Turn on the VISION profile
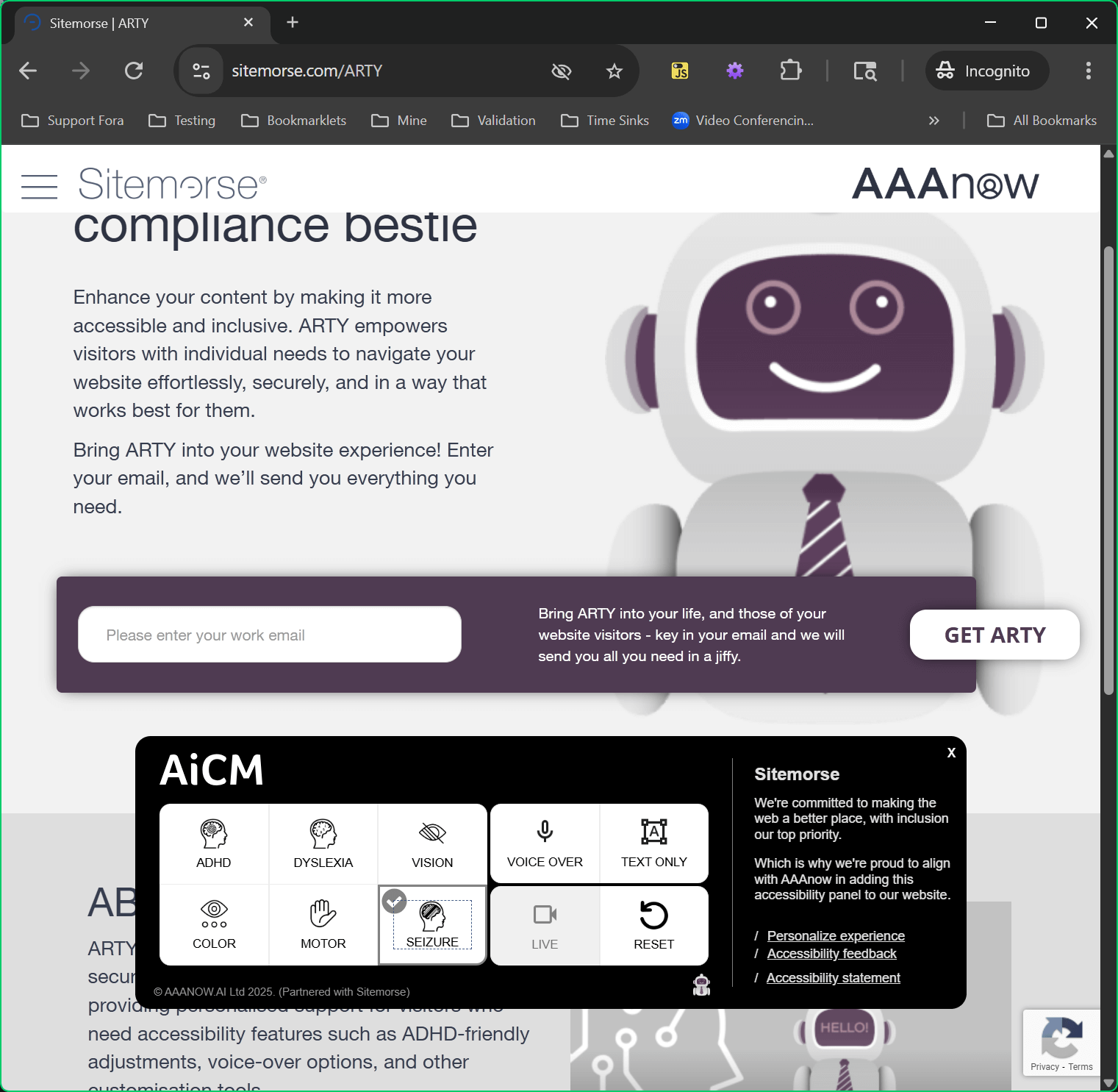Screen dimensions: 1118x1092 432,843
